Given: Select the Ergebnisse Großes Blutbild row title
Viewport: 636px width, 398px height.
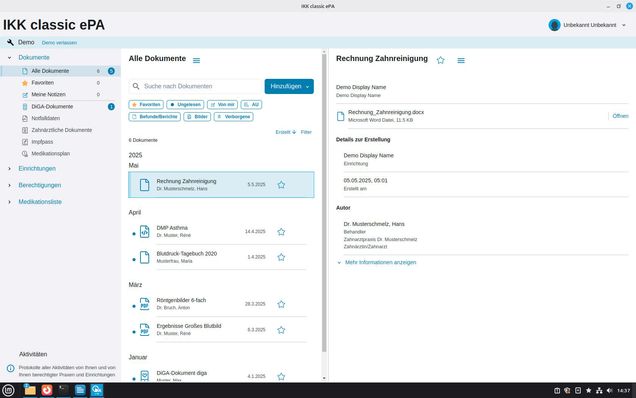Looking at the screenshot, I should click(x=189, y=326).
